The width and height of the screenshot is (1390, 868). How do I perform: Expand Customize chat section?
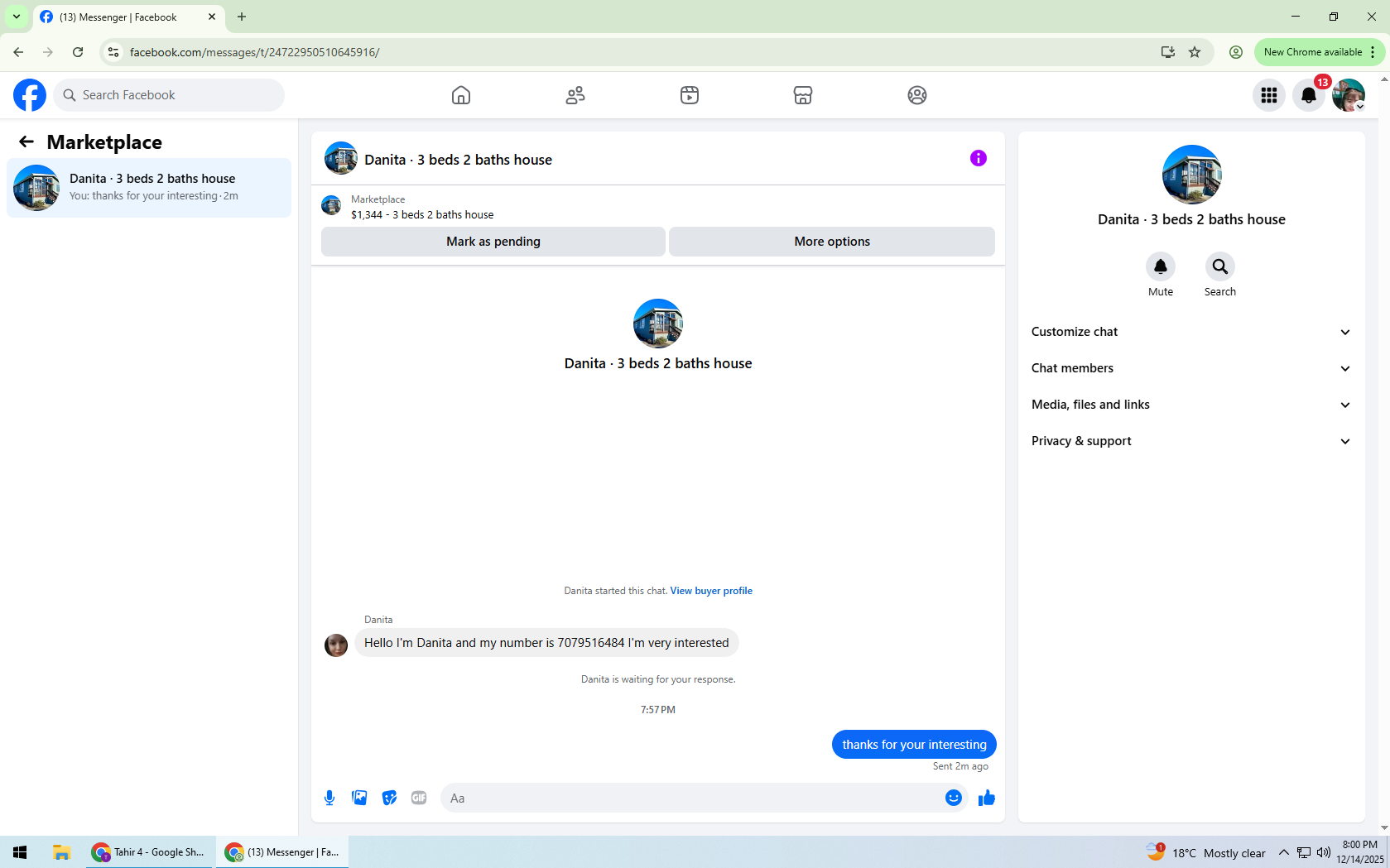pyautogui.click(x=1191, y=332)
